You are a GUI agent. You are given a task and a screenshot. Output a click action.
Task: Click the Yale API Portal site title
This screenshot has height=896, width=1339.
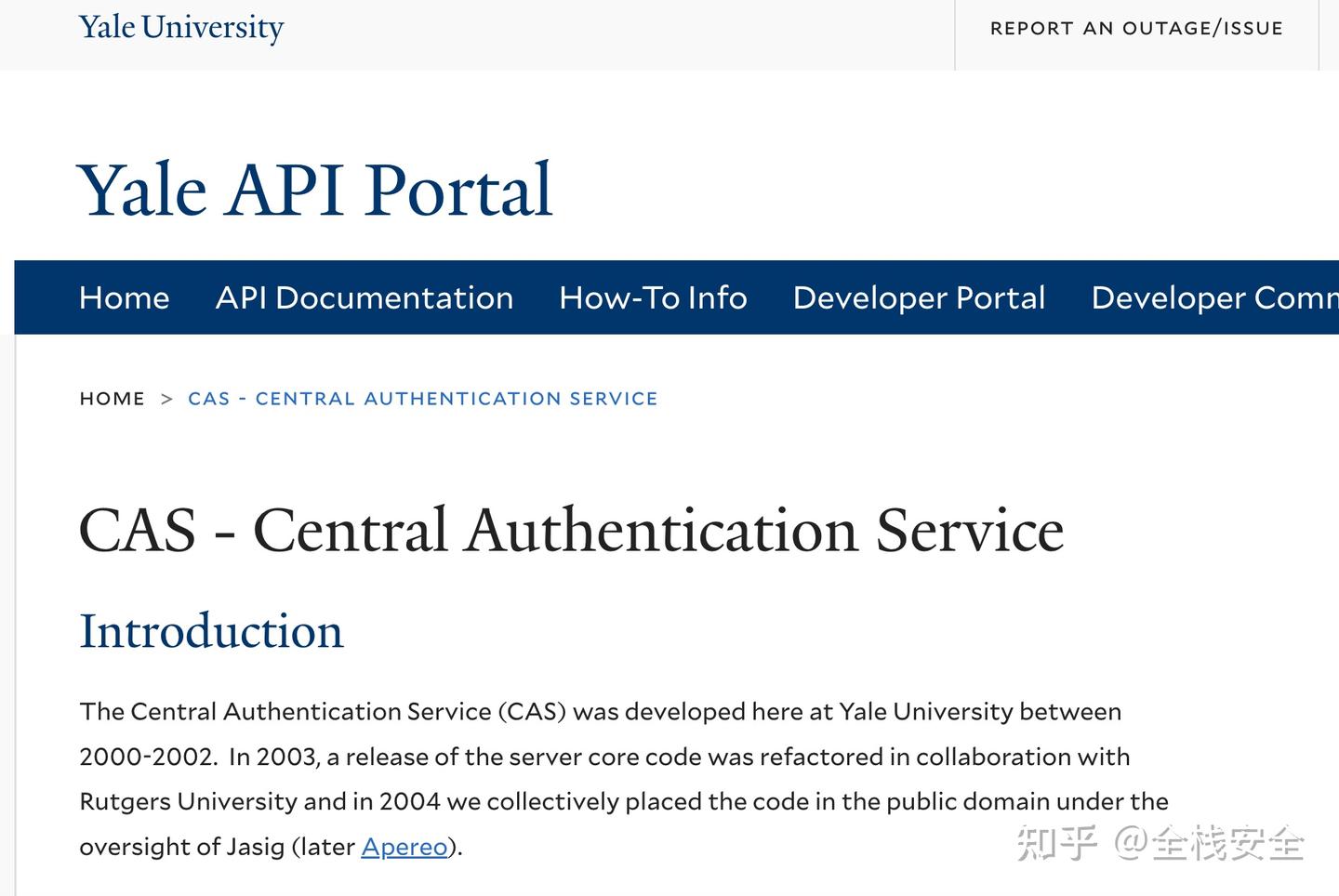315,190
